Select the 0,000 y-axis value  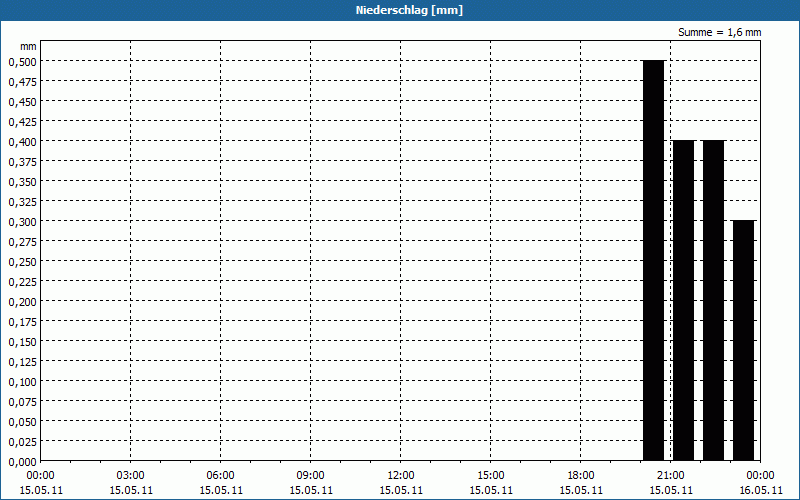point(23,462)
